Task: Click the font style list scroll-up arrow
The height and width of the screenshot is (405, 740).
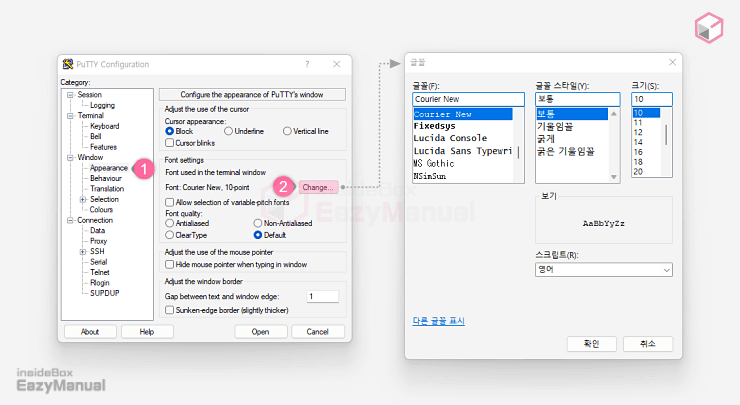Action: [x=614, y=114]
